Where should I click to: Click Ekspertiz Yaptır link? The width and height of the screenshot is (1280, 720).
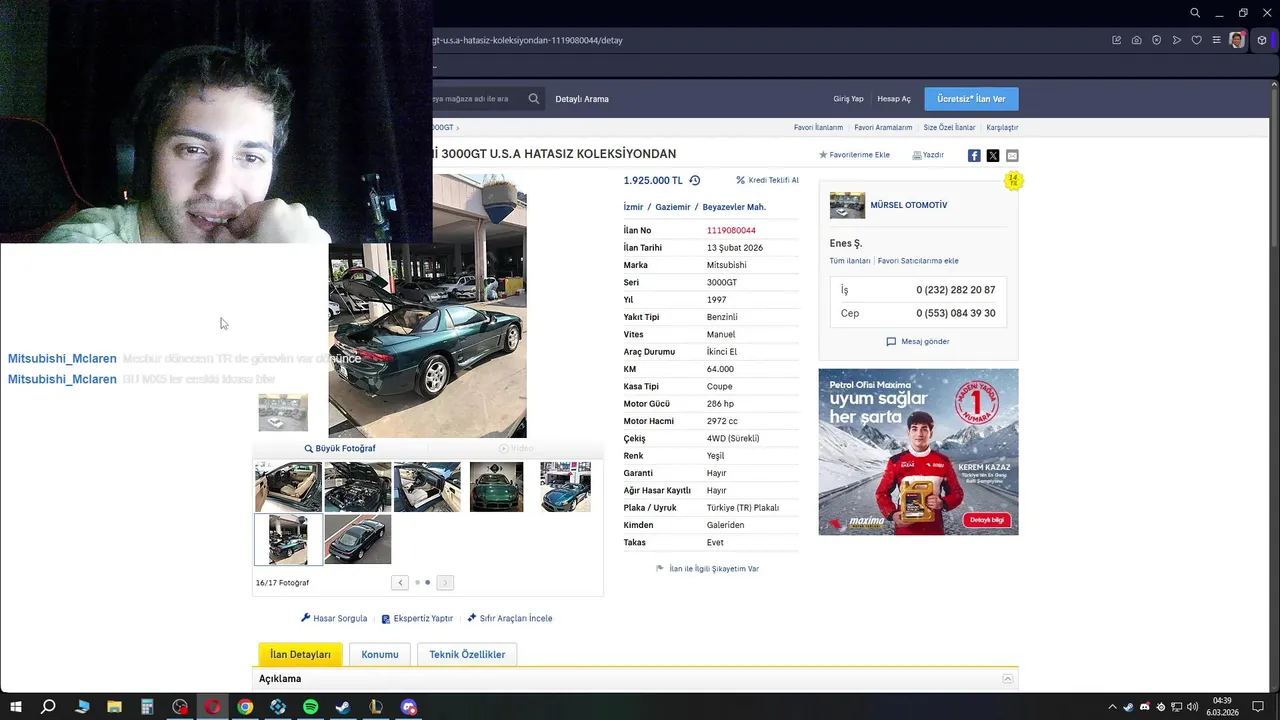point(417,618)
